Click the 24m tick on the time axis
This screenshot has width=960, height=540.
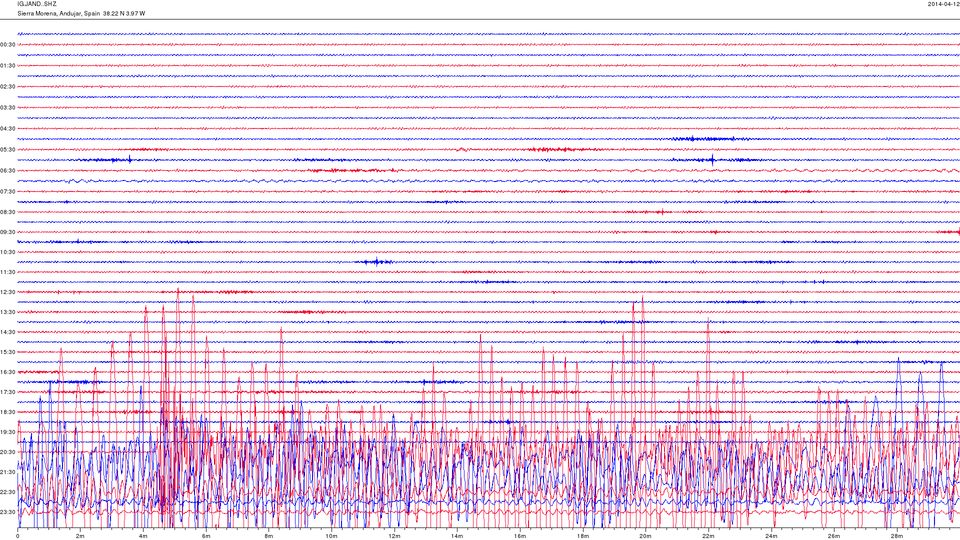(771, 536)
